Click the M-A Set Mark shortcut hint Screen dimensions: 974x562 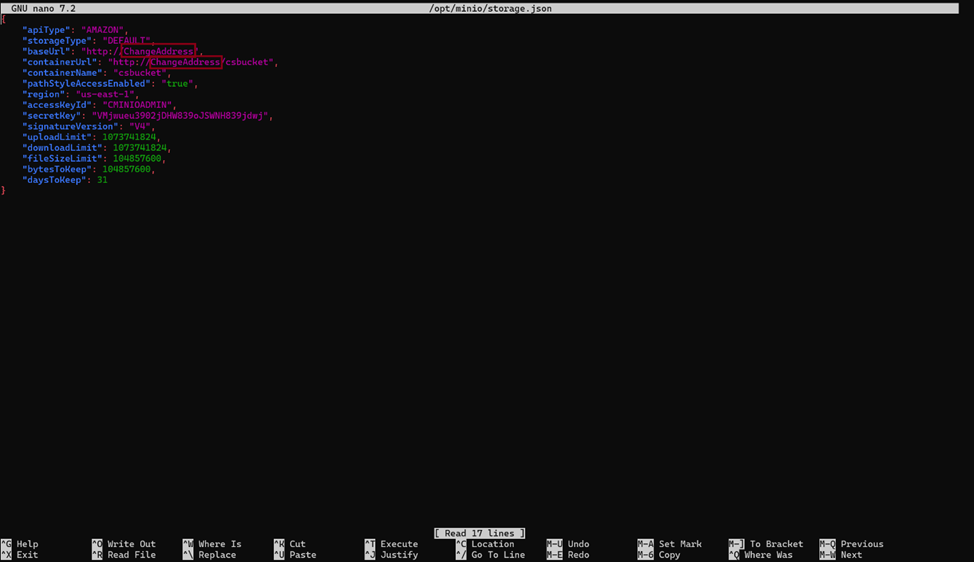670,544
